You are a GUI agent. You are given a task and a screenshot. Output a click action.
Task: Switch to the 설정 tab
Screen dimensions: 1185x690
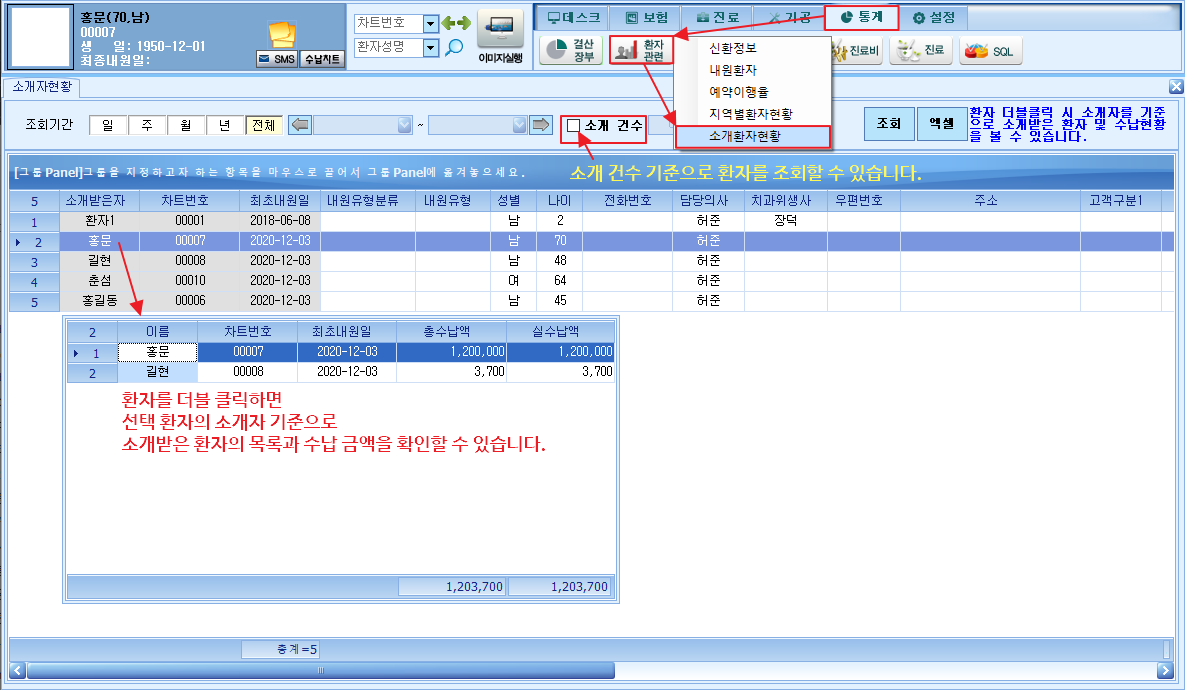(x=934, y=17)
